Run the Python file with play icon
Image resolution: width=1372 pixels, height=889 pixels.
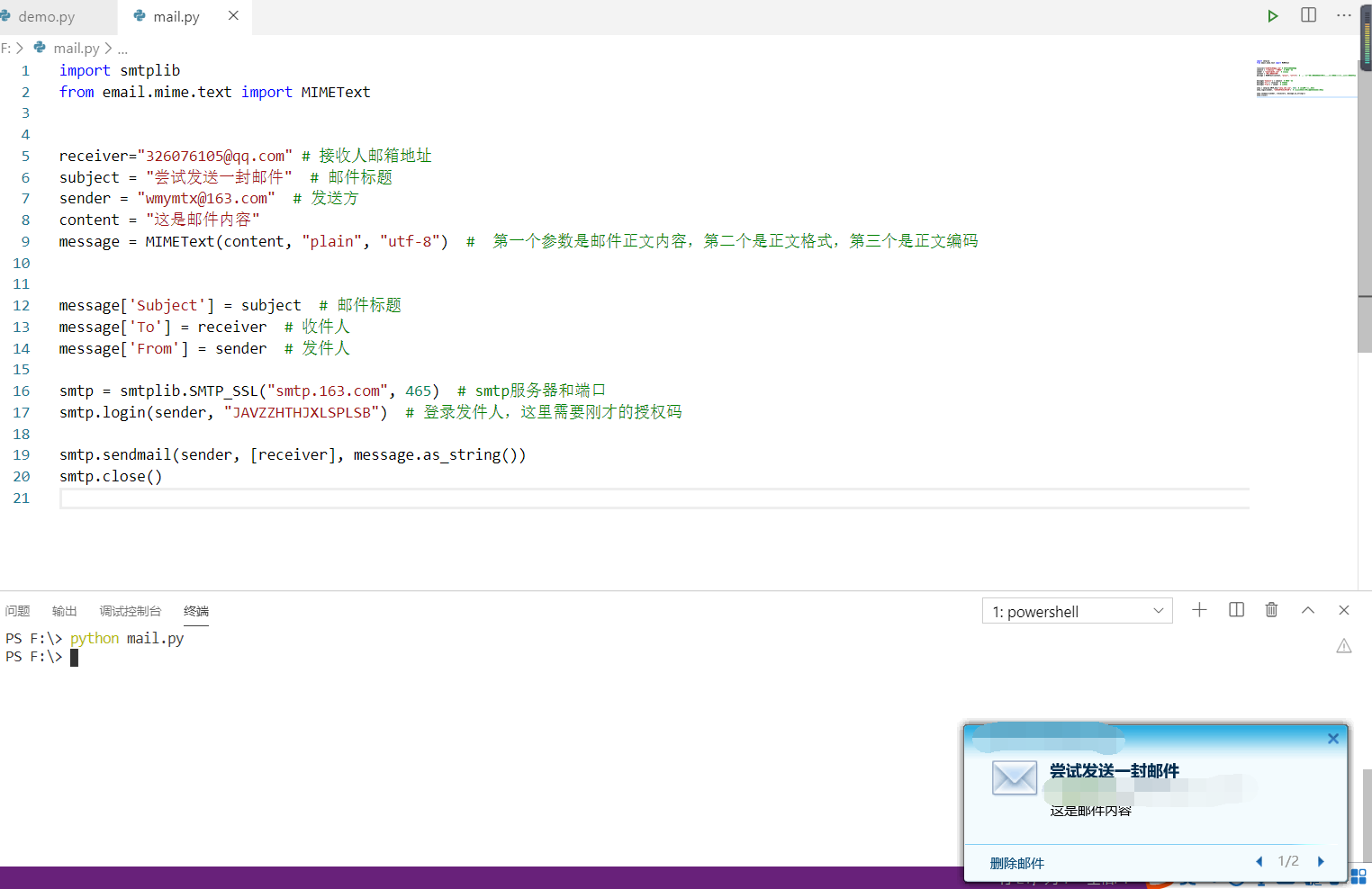click(1272, 16)
